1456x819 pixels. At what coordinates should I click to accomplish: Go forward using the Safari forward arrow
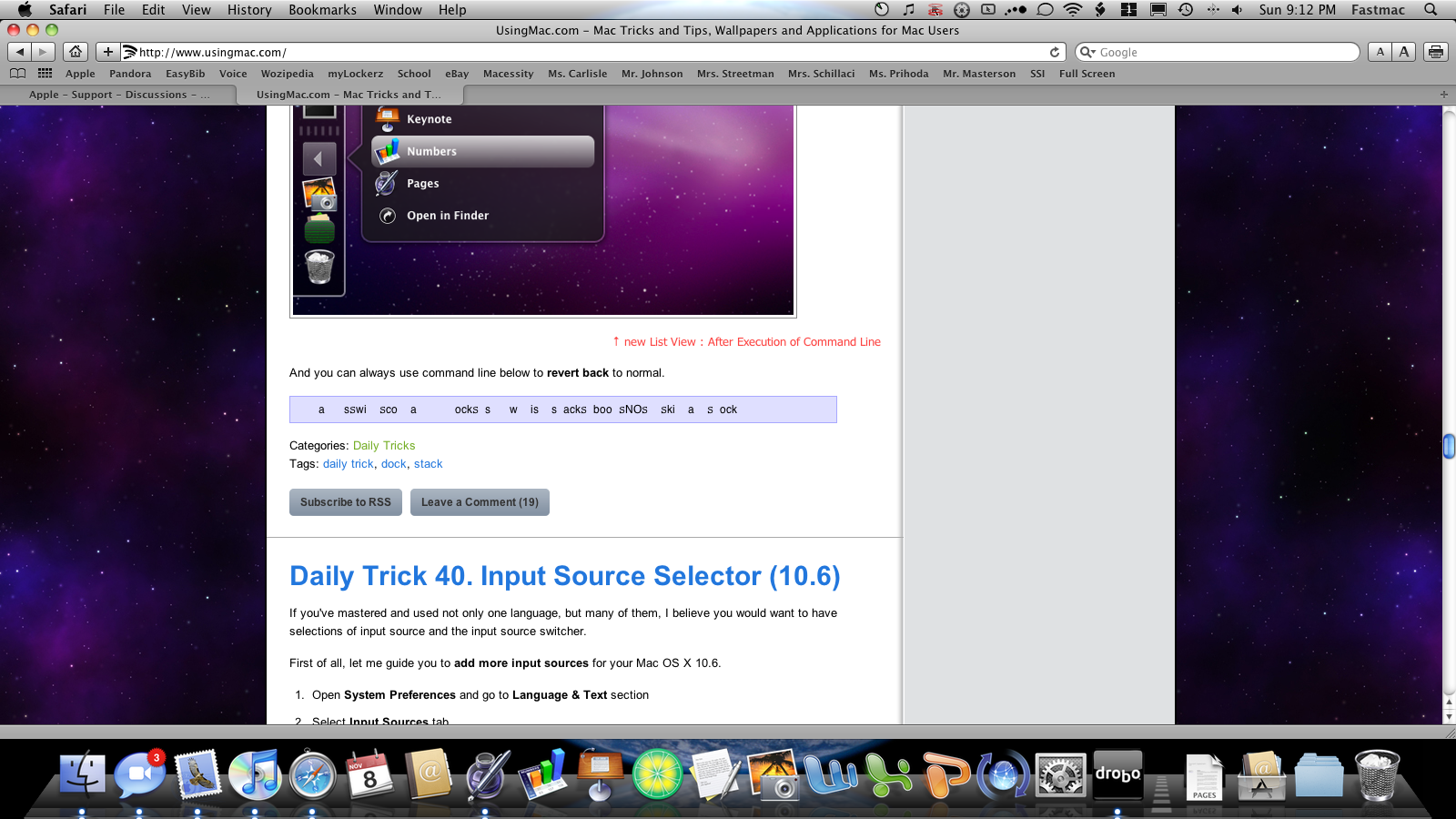point(43,52)
